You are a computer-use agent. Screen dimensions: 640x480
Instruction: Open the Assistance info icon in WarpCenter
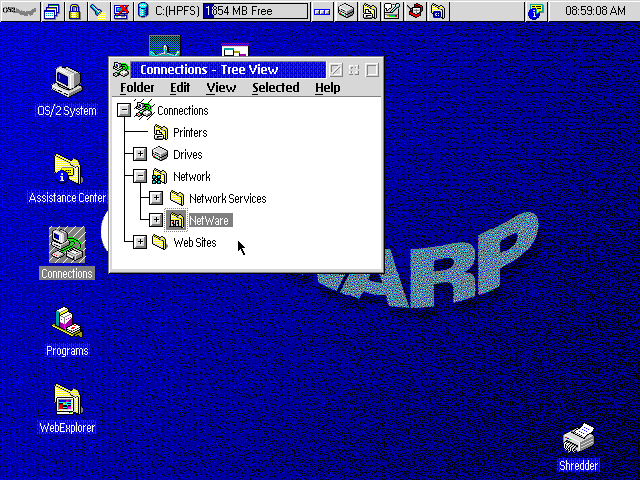(x=536, y=11)
